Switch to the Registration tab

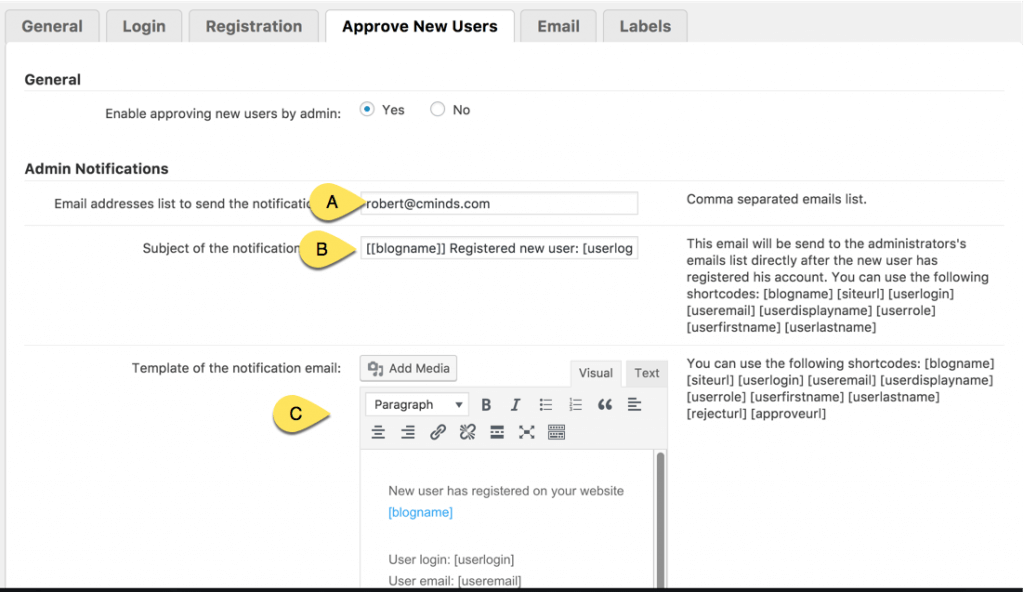pyautogui.click(x=254, y=27)
